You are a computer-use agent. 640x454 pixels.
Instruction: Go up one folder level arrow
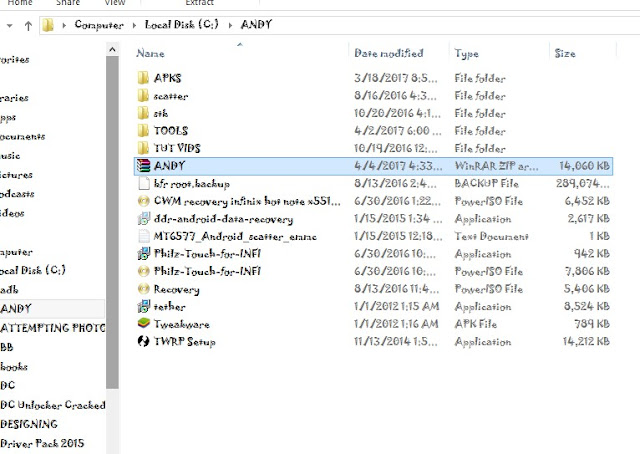[x=28, y=26]
